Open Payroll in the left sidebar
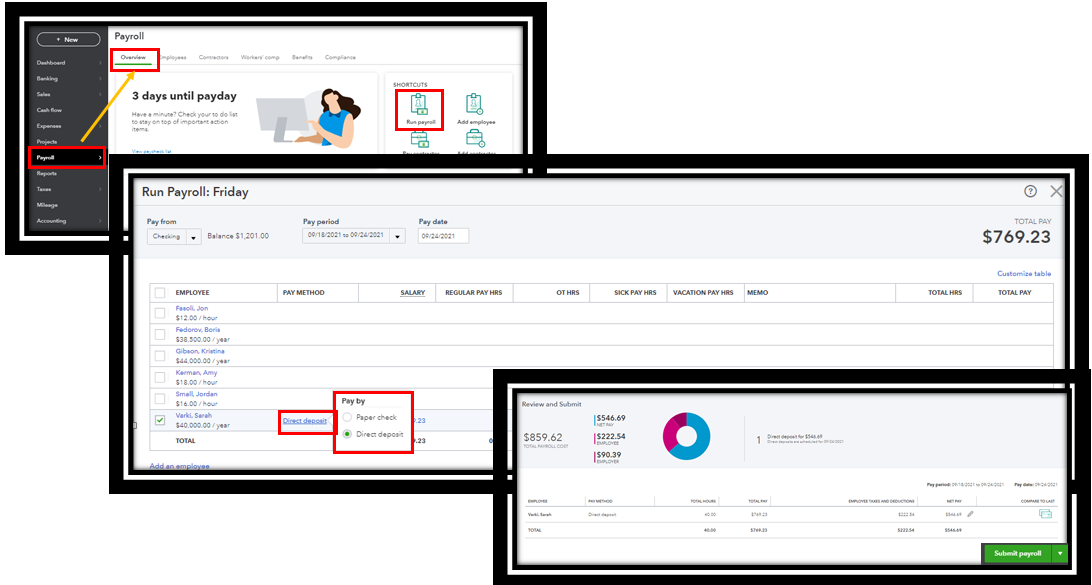1092x585 pixels. point(67,157)
